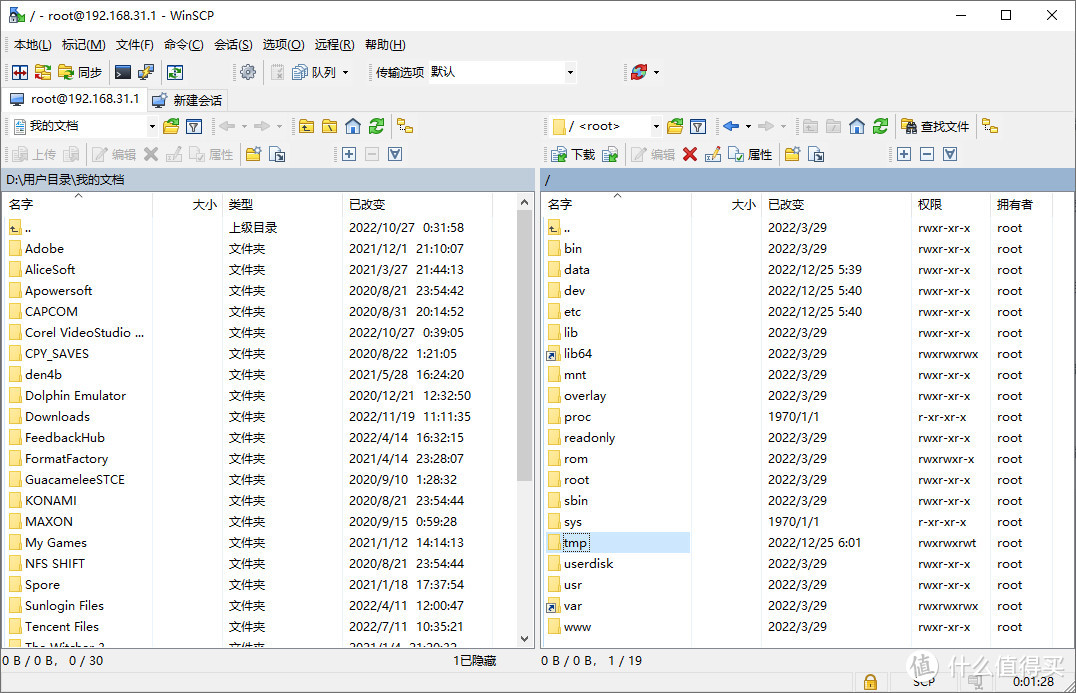Click the remote panel filter icon

click(x=698, y=126)
